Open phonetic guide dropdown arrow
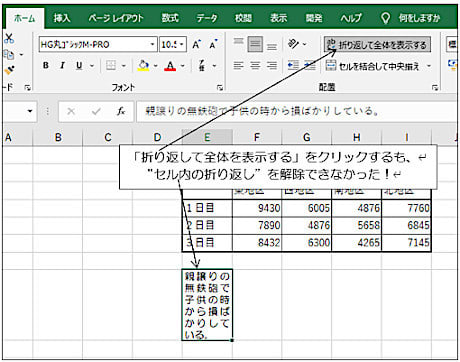 tap(214, 66)
